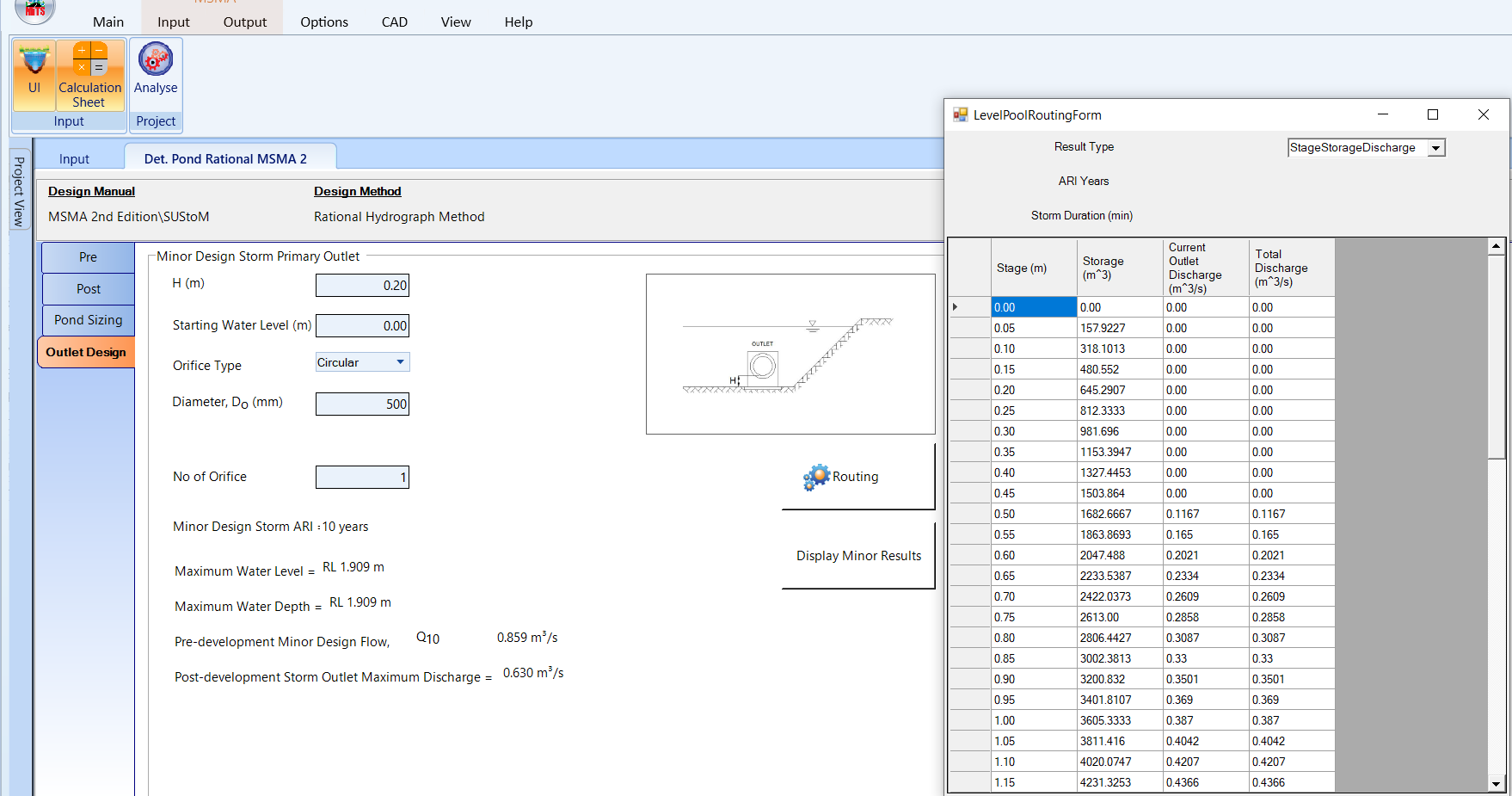Screen dimensions: 1512x796
Task: Open the Pond Sizing section
Action: [x=88, y=320]
